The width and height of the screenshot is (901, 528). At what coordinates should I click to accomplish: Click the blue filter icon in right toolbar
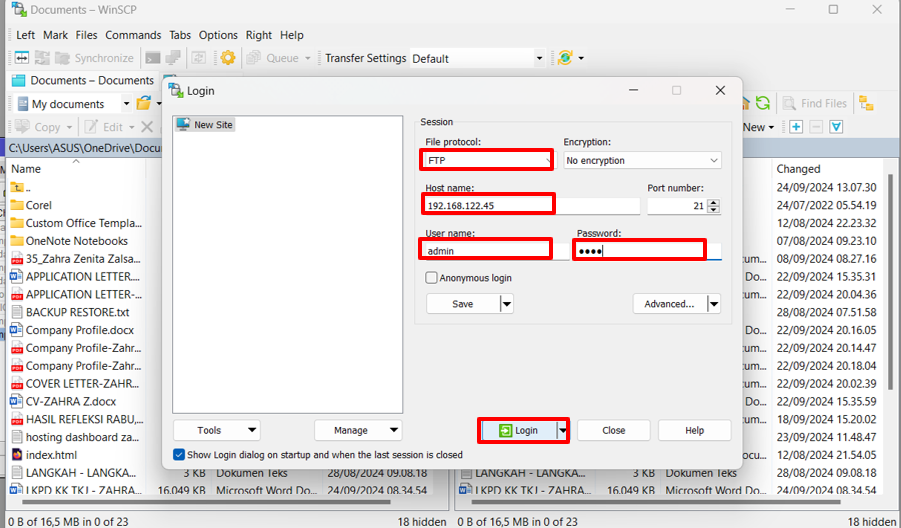(836, 127)
